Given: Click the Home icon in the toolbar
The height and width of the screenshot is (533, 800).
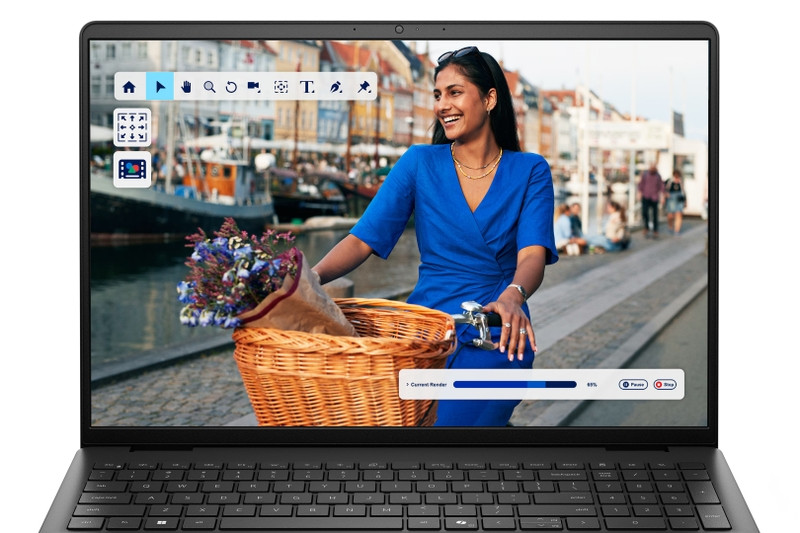Looking at the screenshot, I should (x=129, y=87).
